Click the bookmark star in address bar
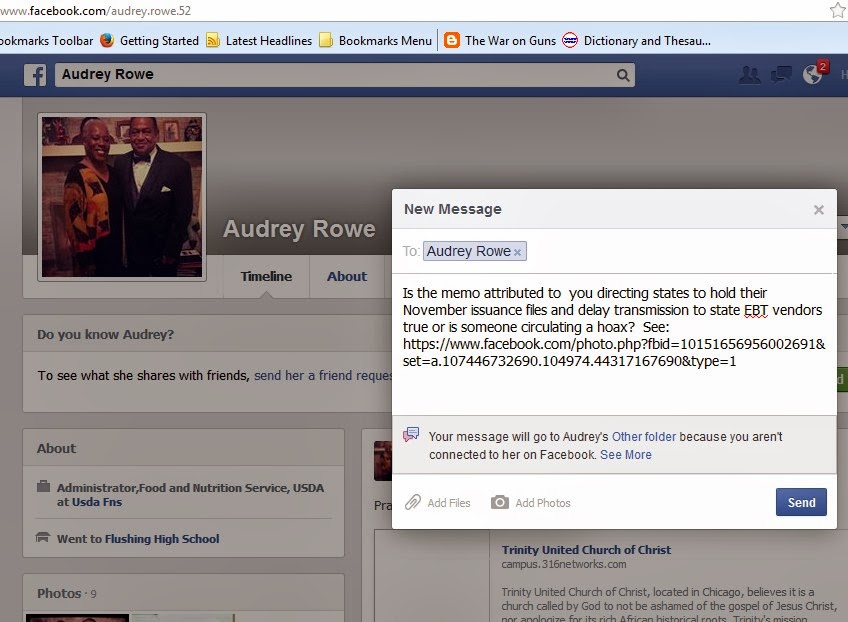 [x=838, y=10]
